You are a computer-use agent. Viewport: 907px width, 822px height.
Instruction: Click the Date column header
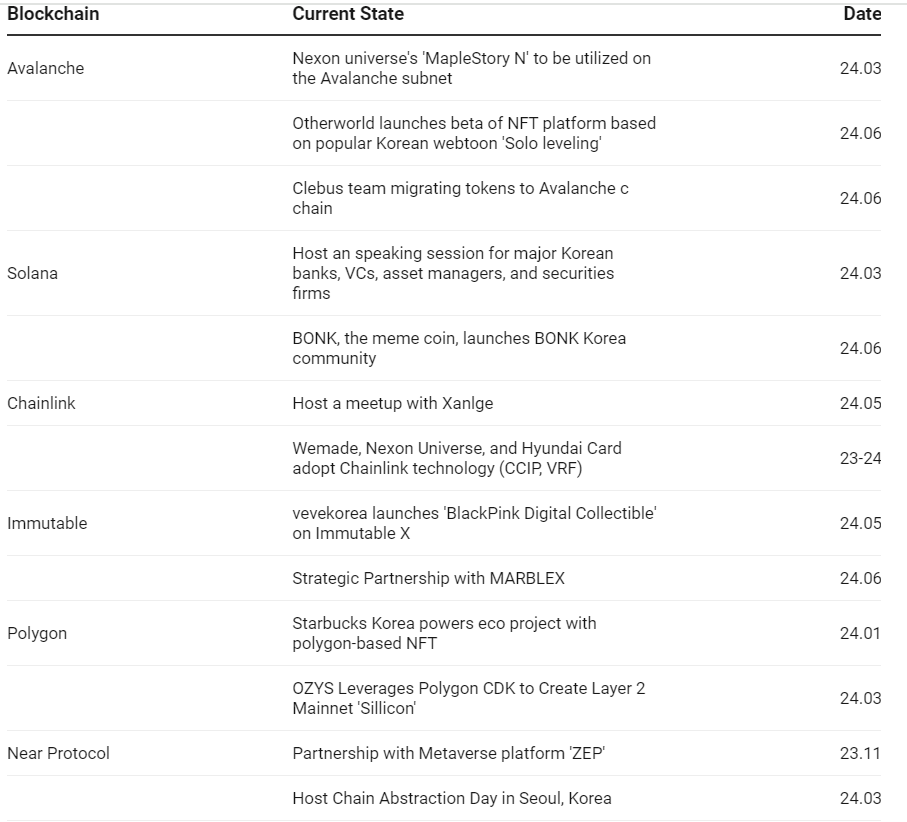pos(862,14)
